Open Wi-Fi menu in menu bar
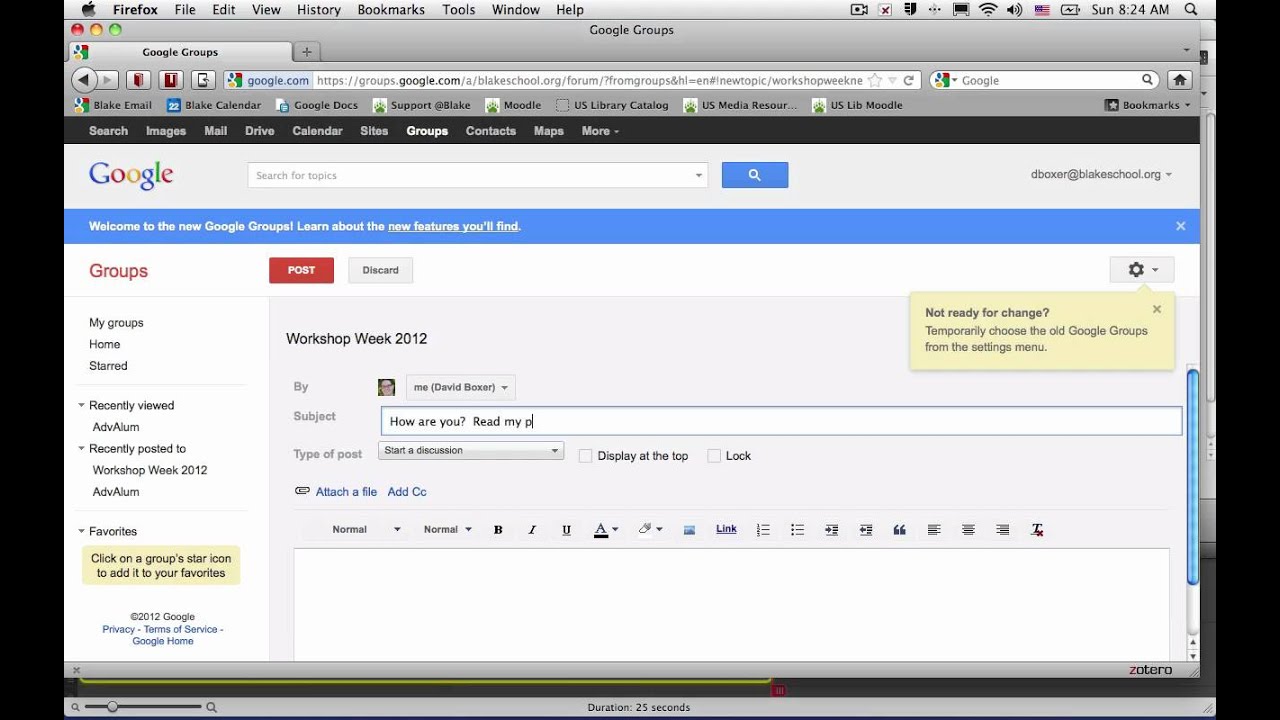 coord(988,9)
